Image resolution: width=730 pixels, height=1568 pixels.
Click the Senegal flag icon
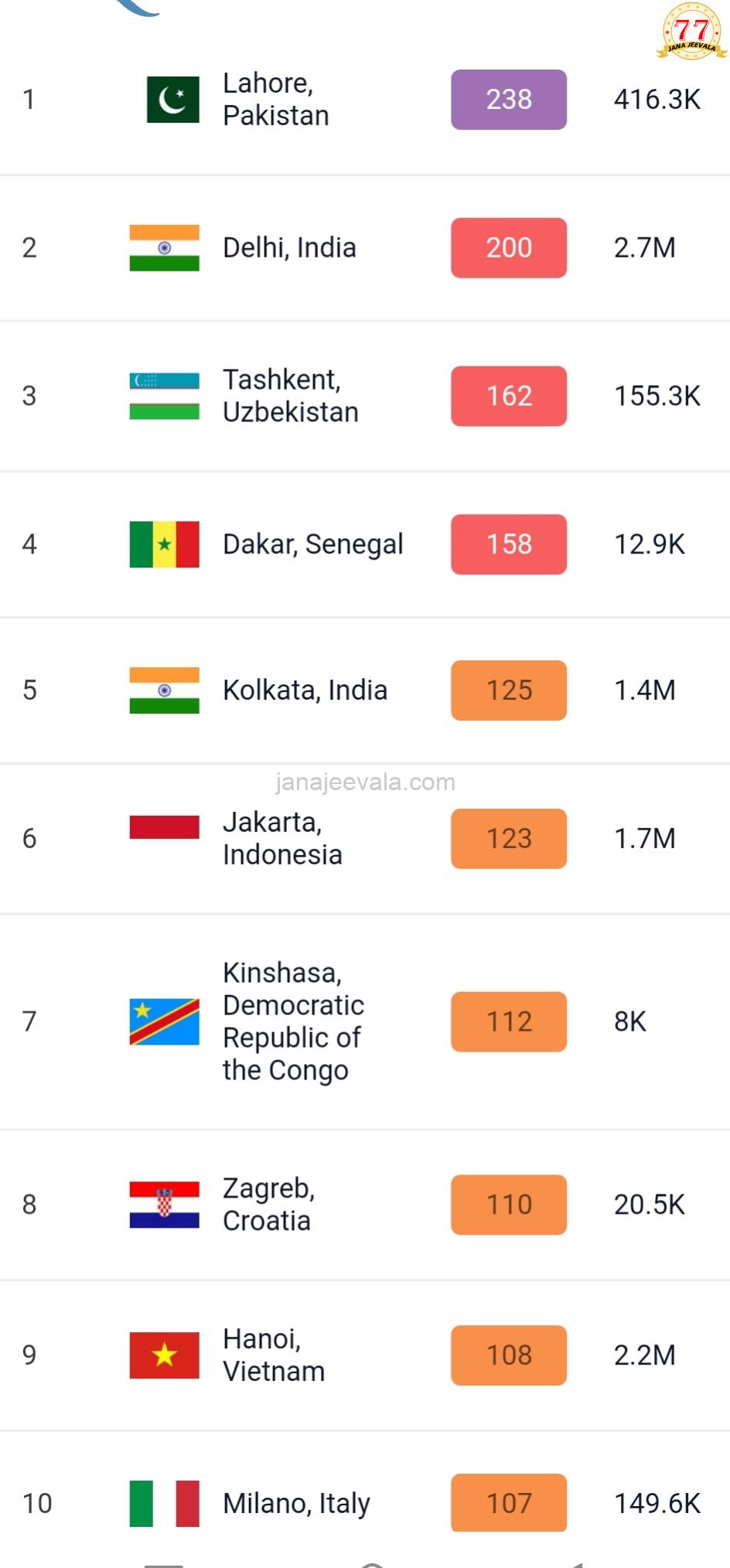[x=164, y=544]
